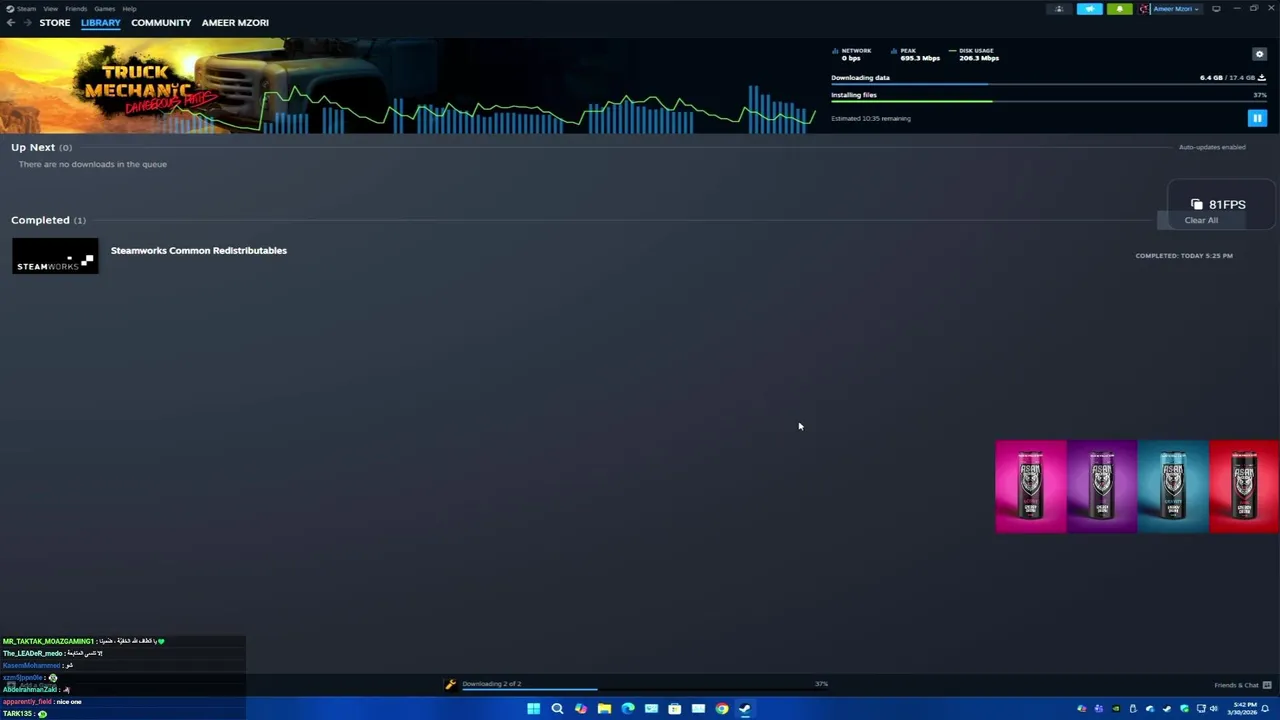Click the 81FPS overlay counter

[1218, 204]
